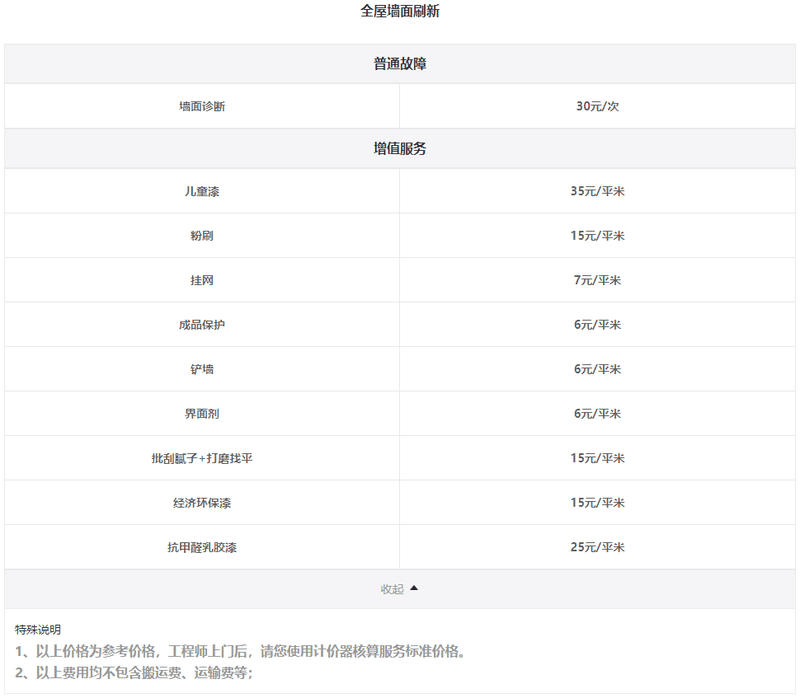This screenshot has height=698, width=800.
Task: Click the upward triangle icon beside 收起
Action: (414, 589)
